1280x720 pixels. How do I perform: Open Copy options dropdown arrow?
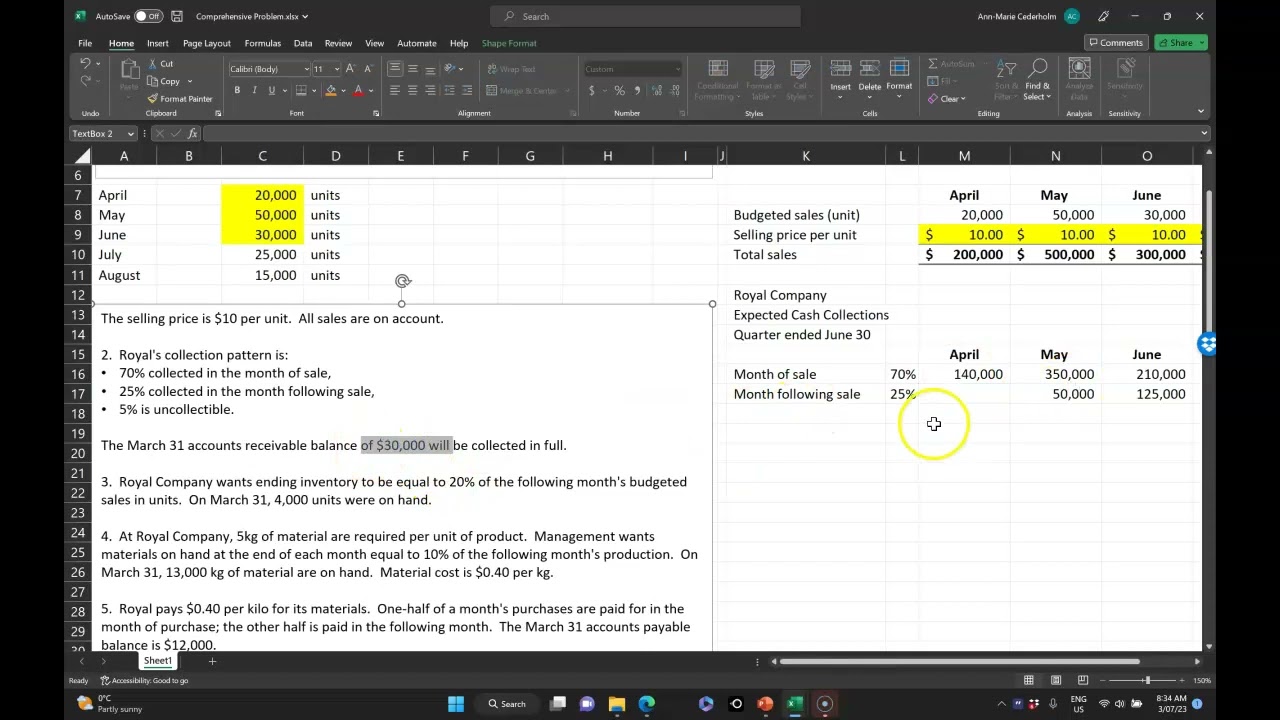click(189, 82)
